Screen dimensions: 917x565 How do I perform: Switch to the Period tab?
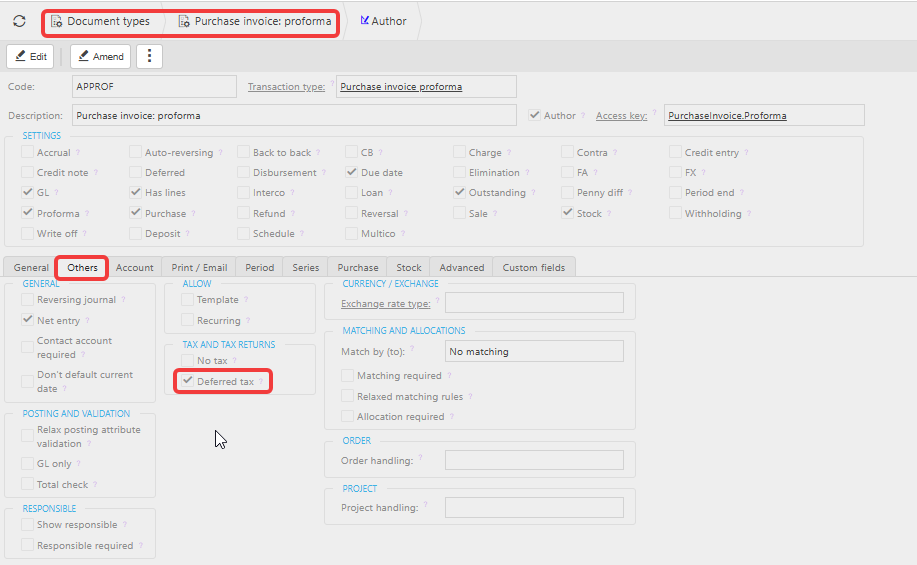click(x=259, y=267)
